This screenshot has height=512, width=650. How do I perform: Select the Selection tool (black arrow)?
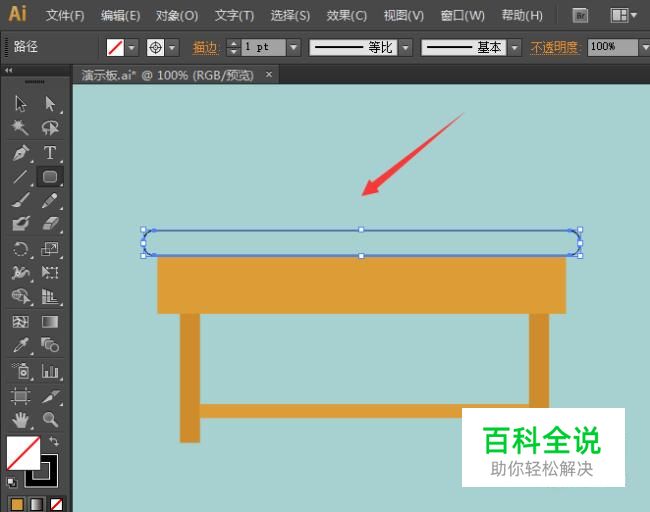[20, 104]
